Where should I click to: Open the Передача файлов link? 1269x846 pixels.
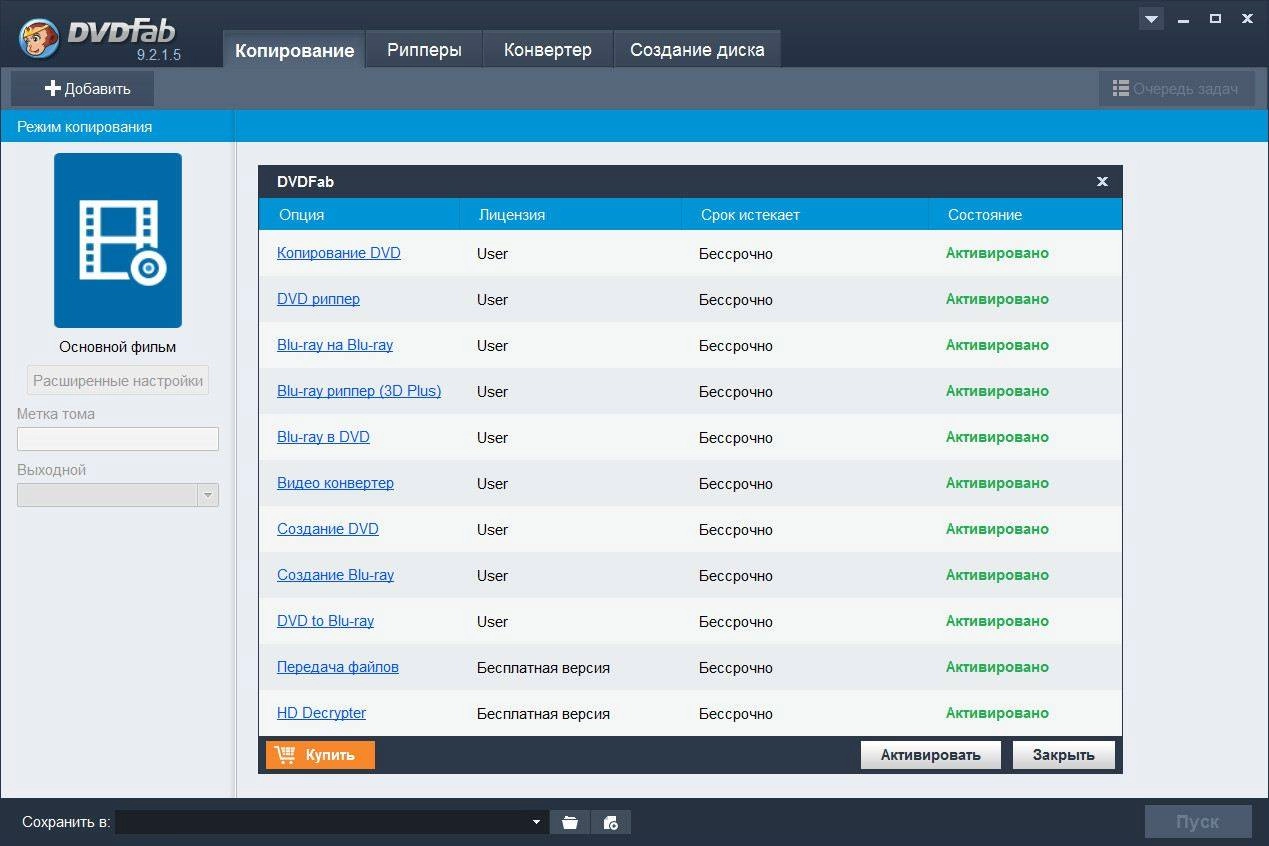[x=338, y=667]
